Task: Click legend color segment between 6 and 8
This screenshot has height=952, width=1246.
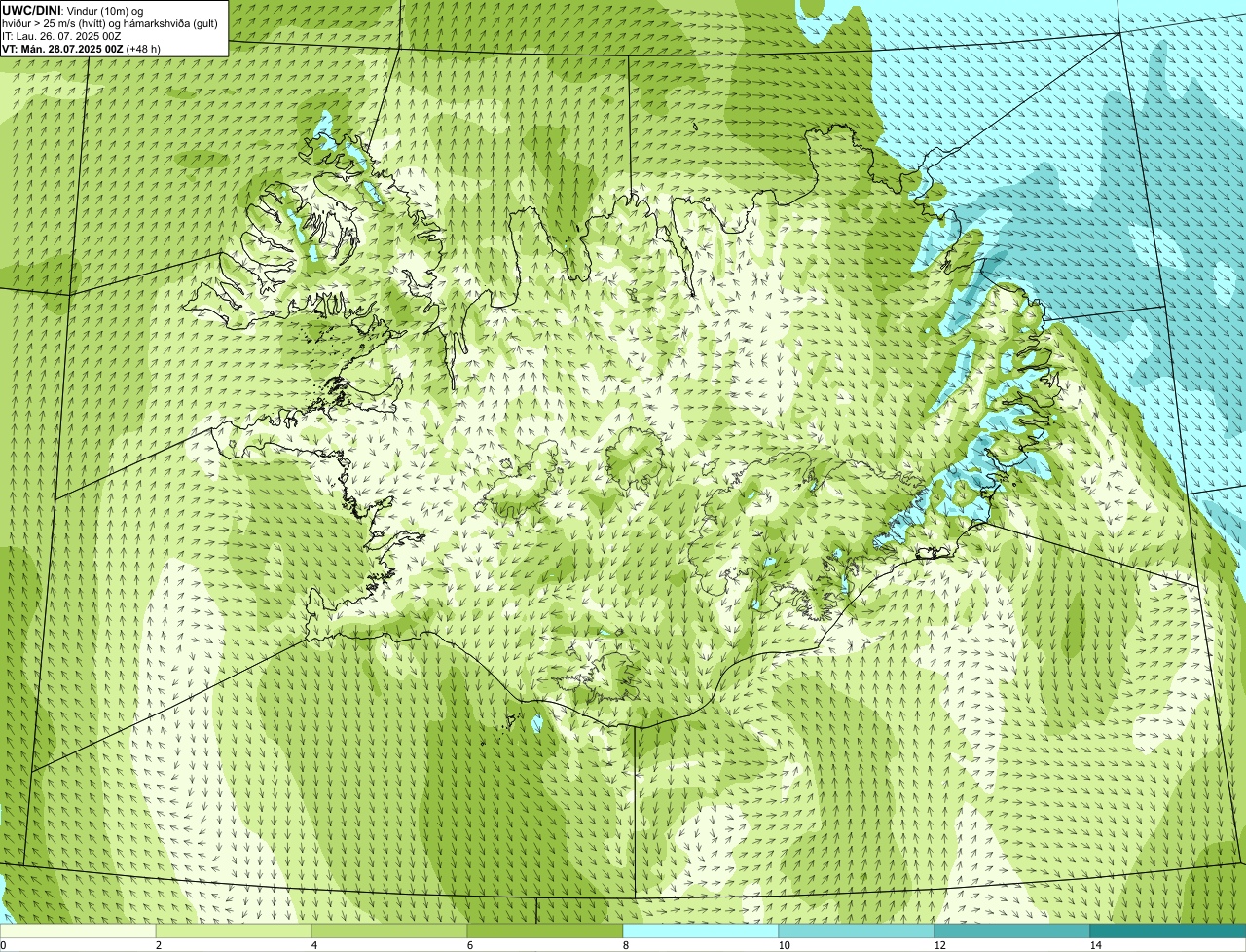Action: 545,931
